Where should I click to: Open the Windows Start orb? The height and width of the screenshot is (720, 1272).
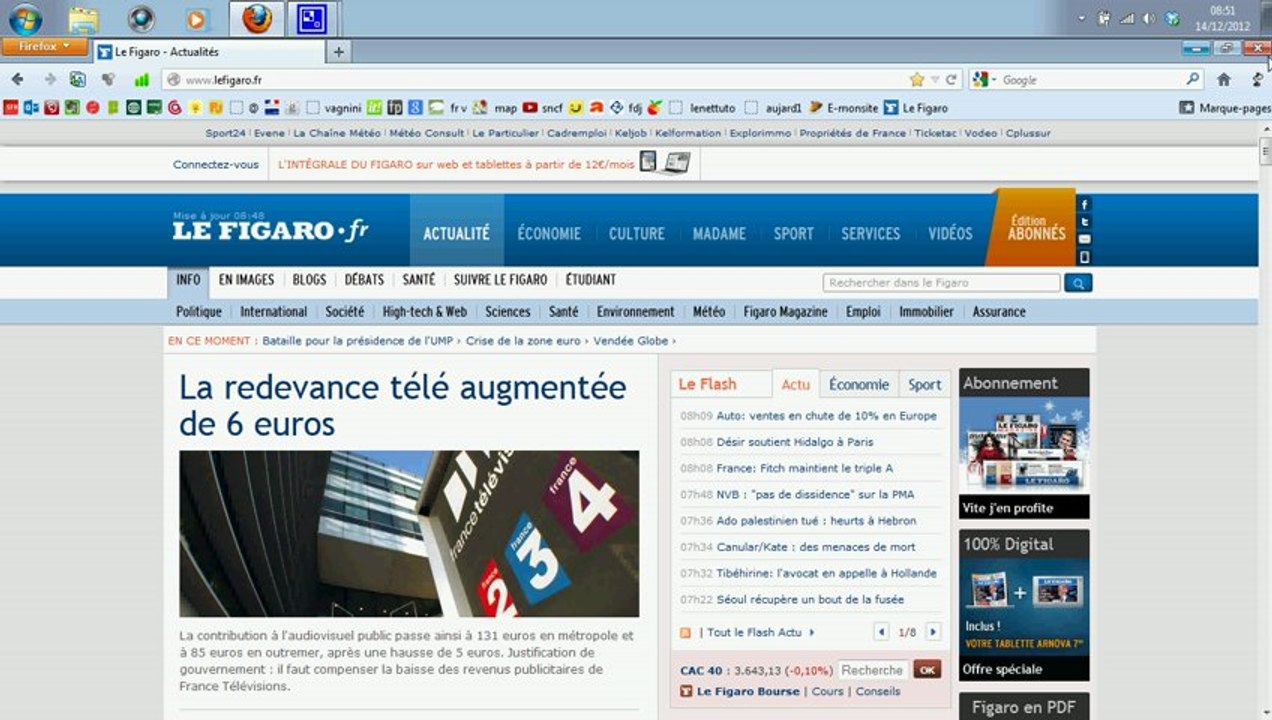click(25, 18)
